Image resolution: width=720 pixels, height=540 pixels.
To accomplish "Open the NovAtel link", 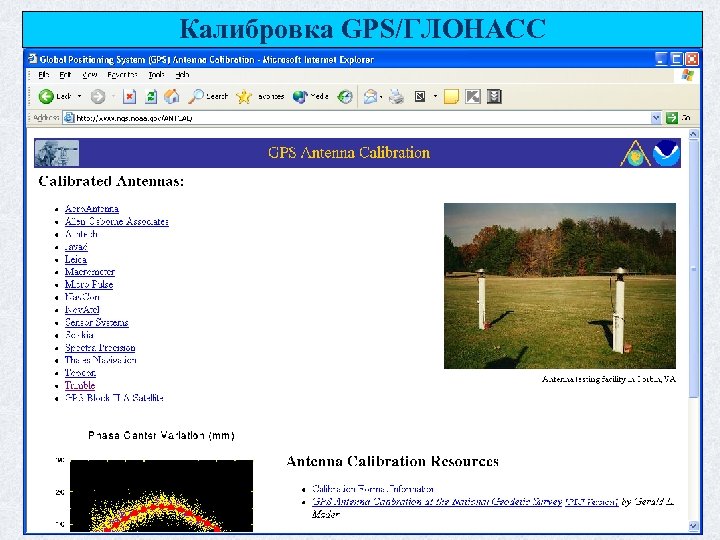I will [82, 309].
